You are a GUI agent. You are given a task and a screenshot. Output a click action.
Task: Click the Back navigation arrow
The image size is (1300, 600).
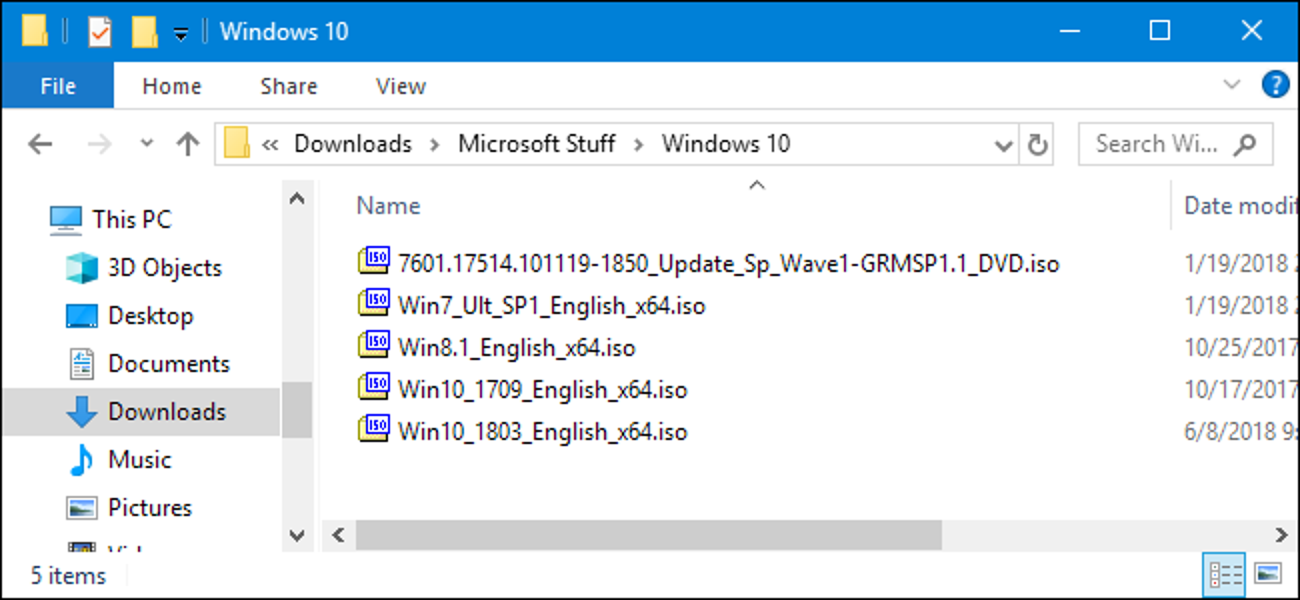click(40, 145)
